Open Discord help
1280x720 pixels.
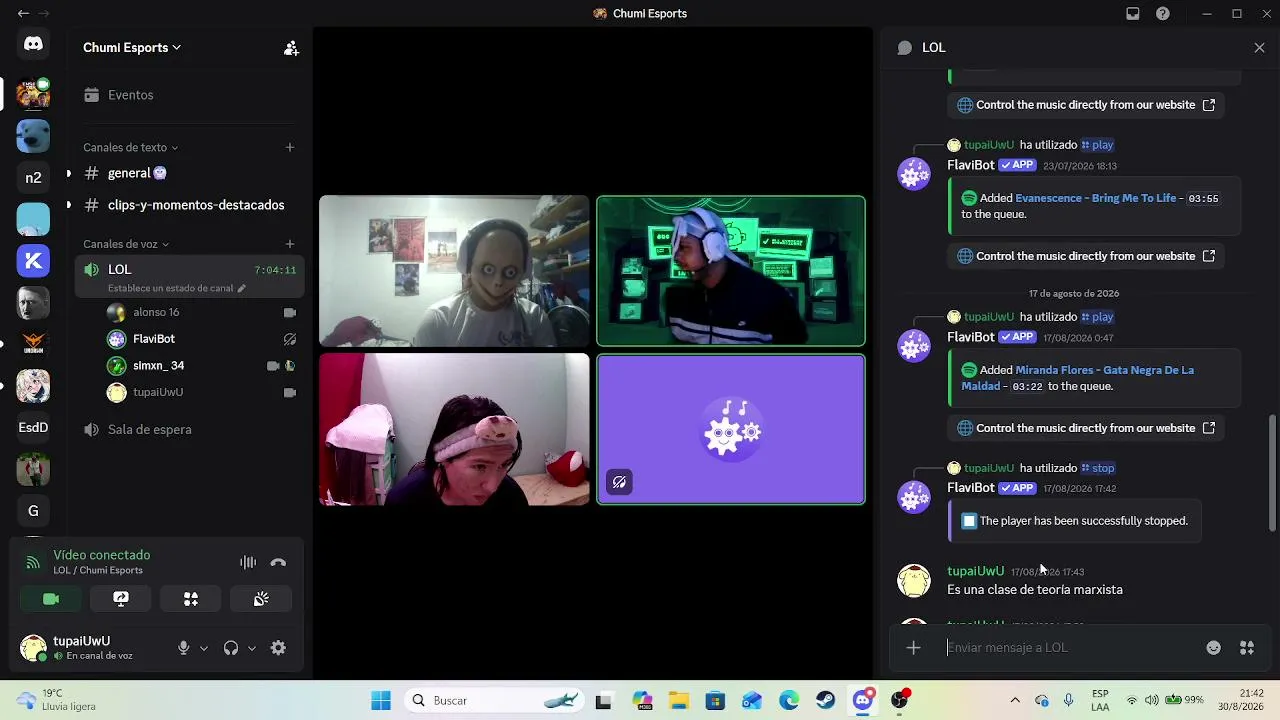1163,14
